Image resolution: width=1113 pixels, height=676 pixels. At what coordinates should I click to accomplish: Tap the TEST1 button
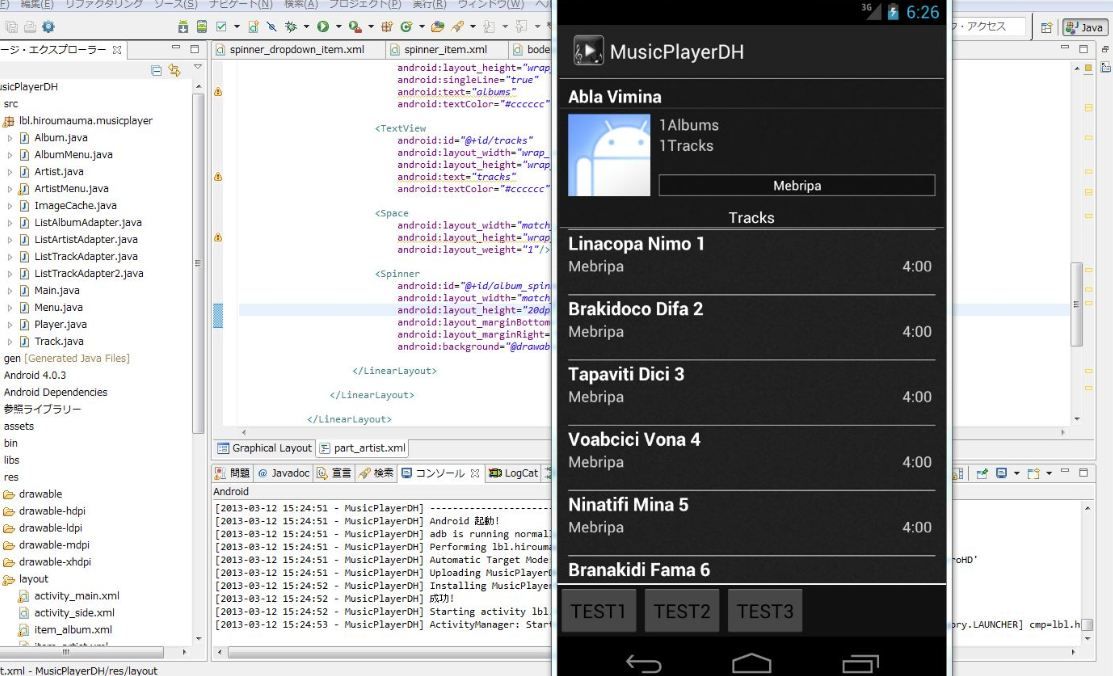598,611
